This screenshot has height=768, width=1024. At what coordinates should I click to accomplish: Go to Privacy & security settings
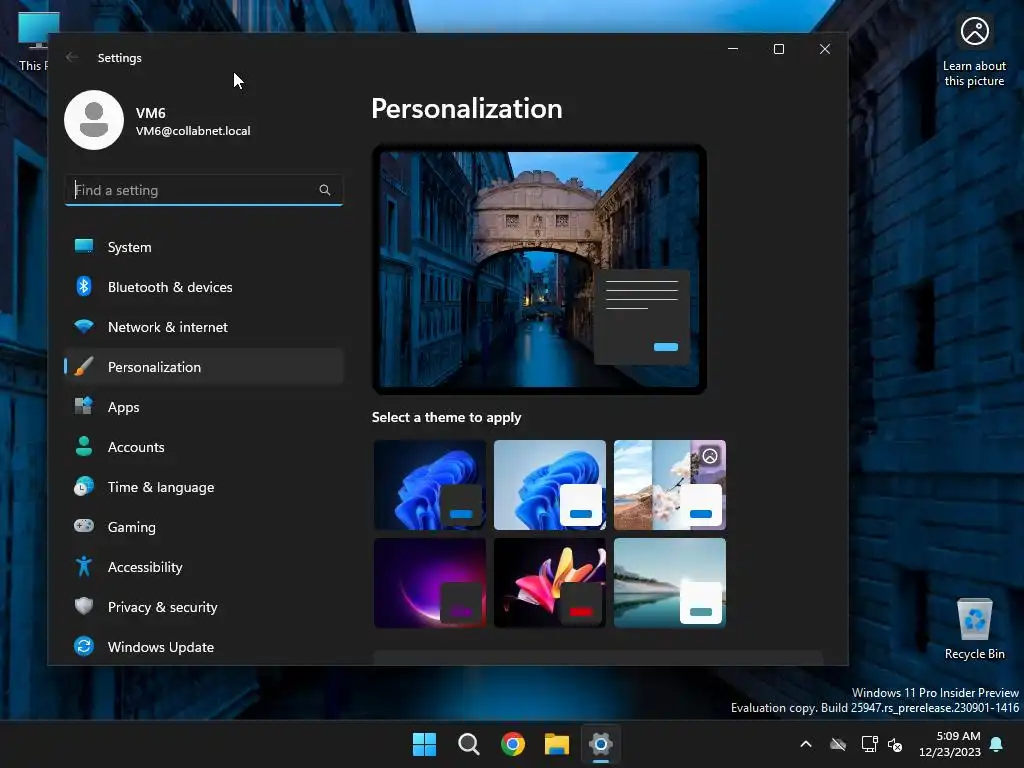(204, 607)
